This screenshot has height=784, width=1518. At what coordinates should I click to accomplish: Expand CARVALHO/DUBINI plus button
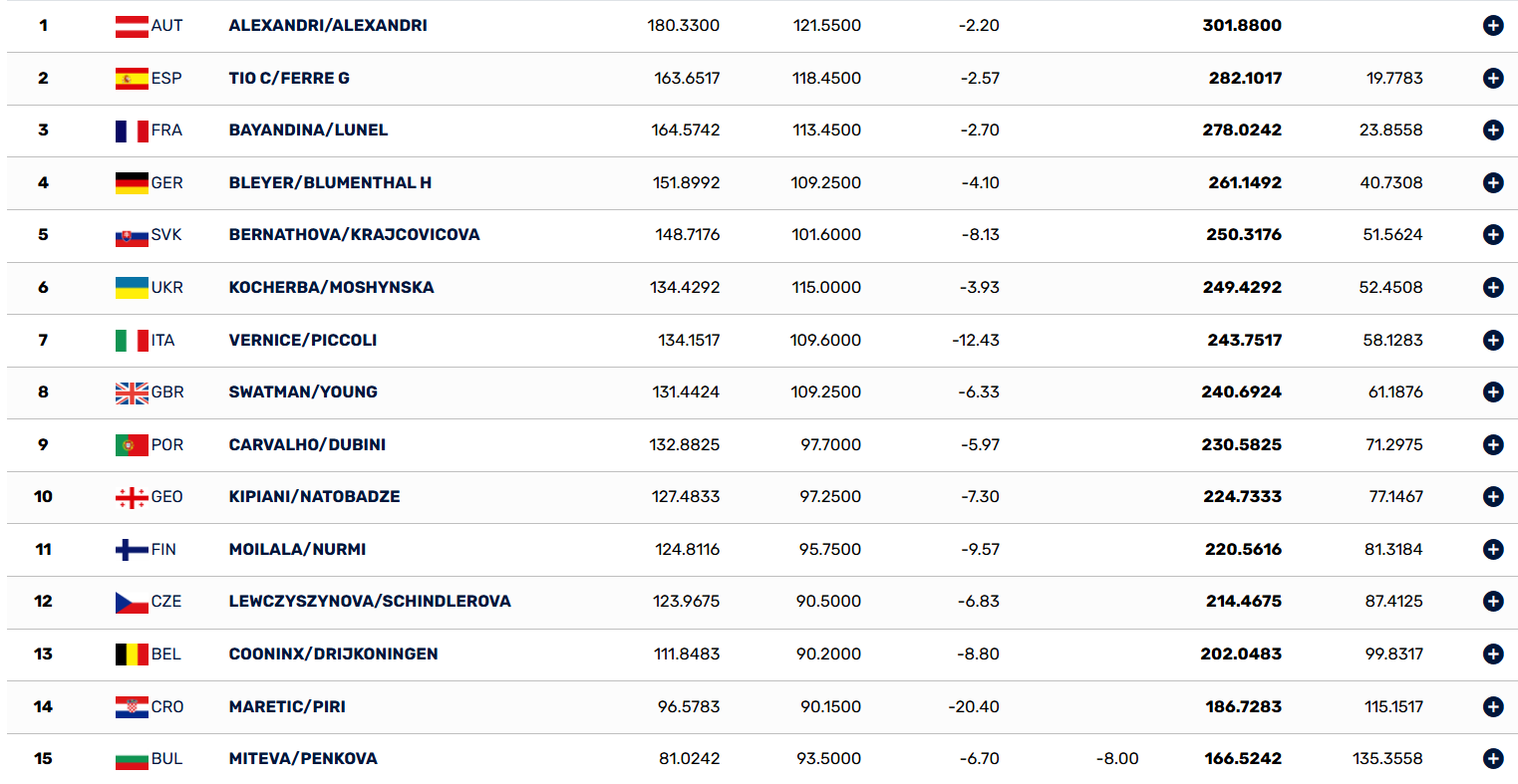coord(1492,444)
